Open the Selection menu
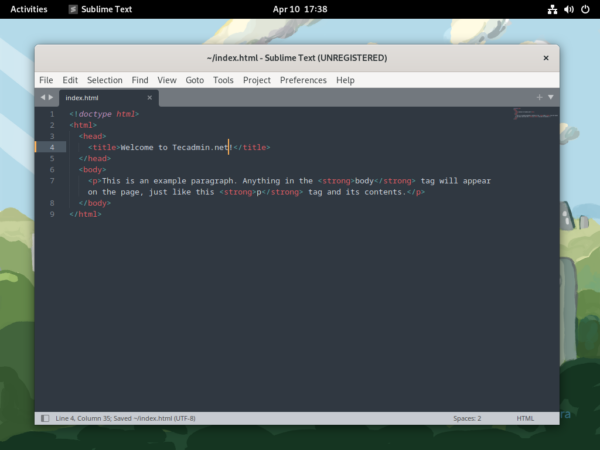The image size is (600, 450). click(x=104, y=80)
